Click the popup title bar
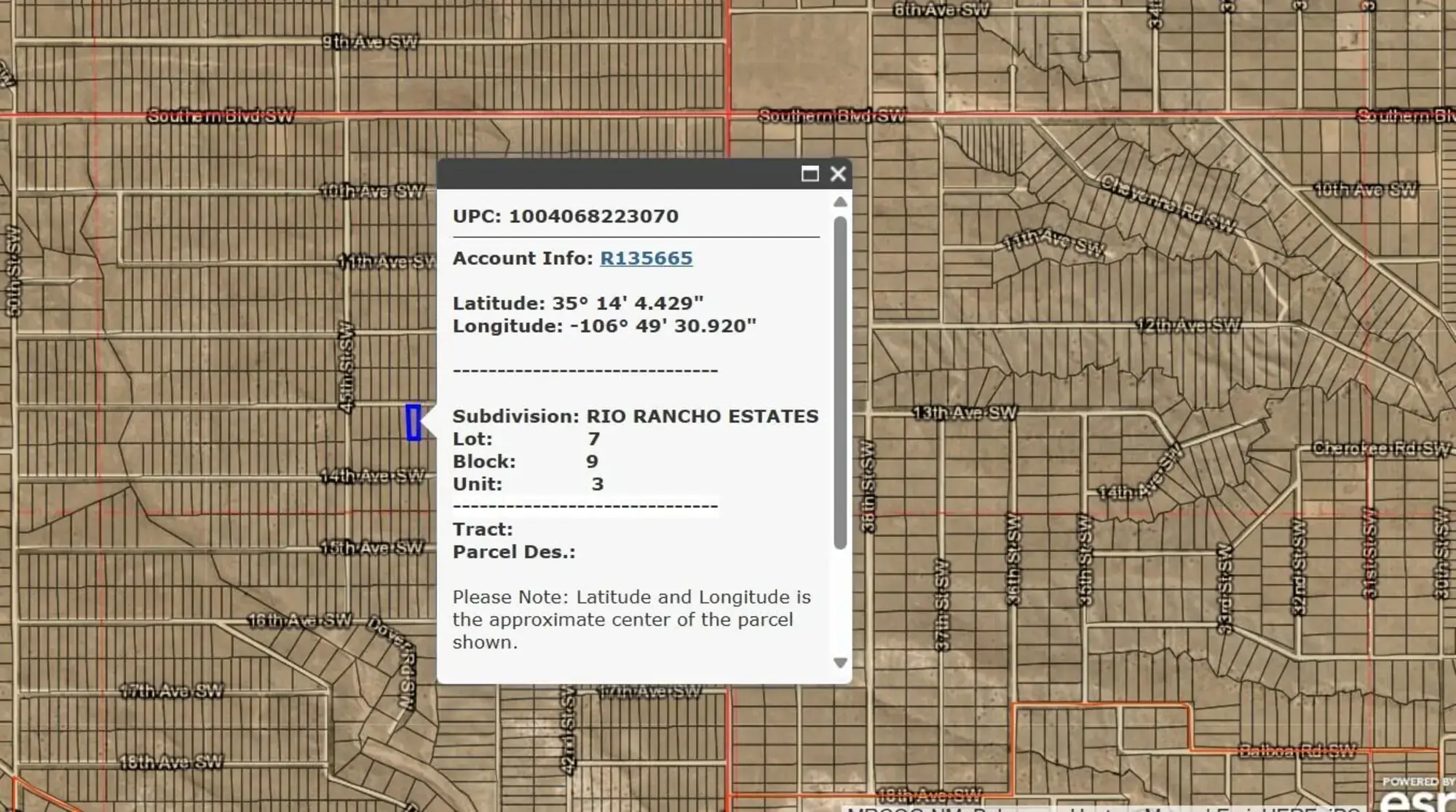 point(626,175)
